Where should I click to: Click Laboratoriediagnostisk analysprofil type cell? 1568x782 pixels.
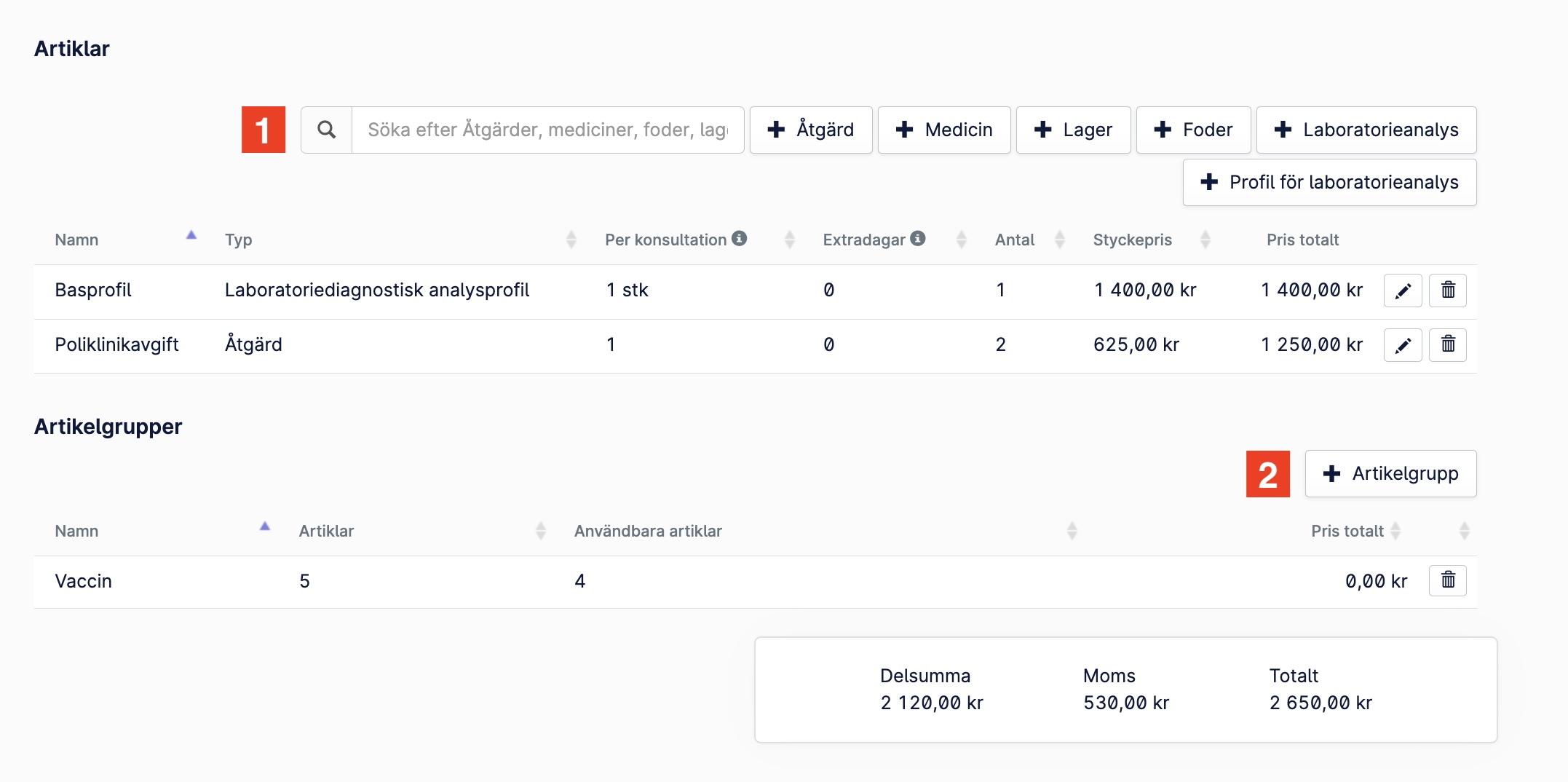376,290
